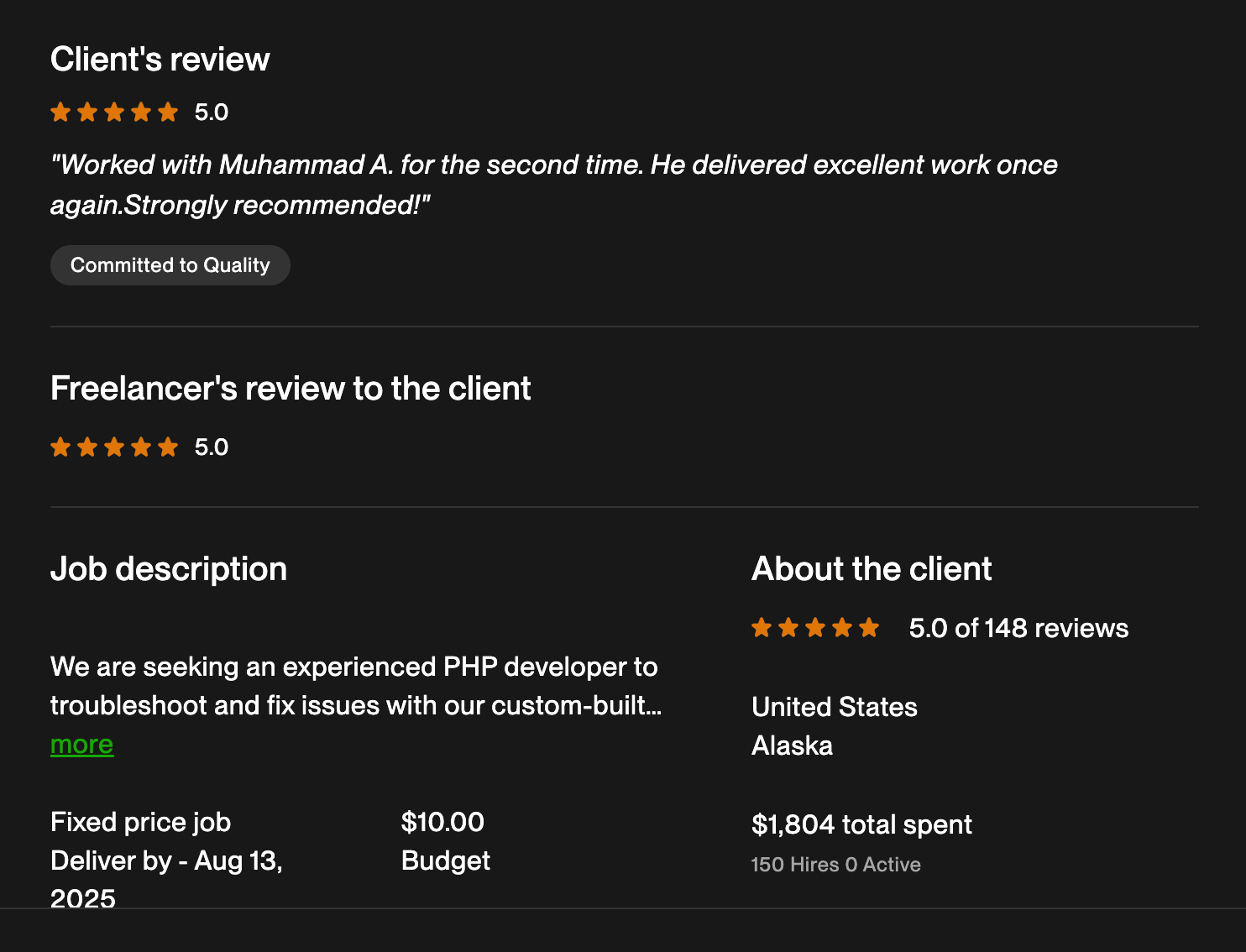Click the United States country label
The width and height of the screenshot is (1246, 952).
coord(834,707)
